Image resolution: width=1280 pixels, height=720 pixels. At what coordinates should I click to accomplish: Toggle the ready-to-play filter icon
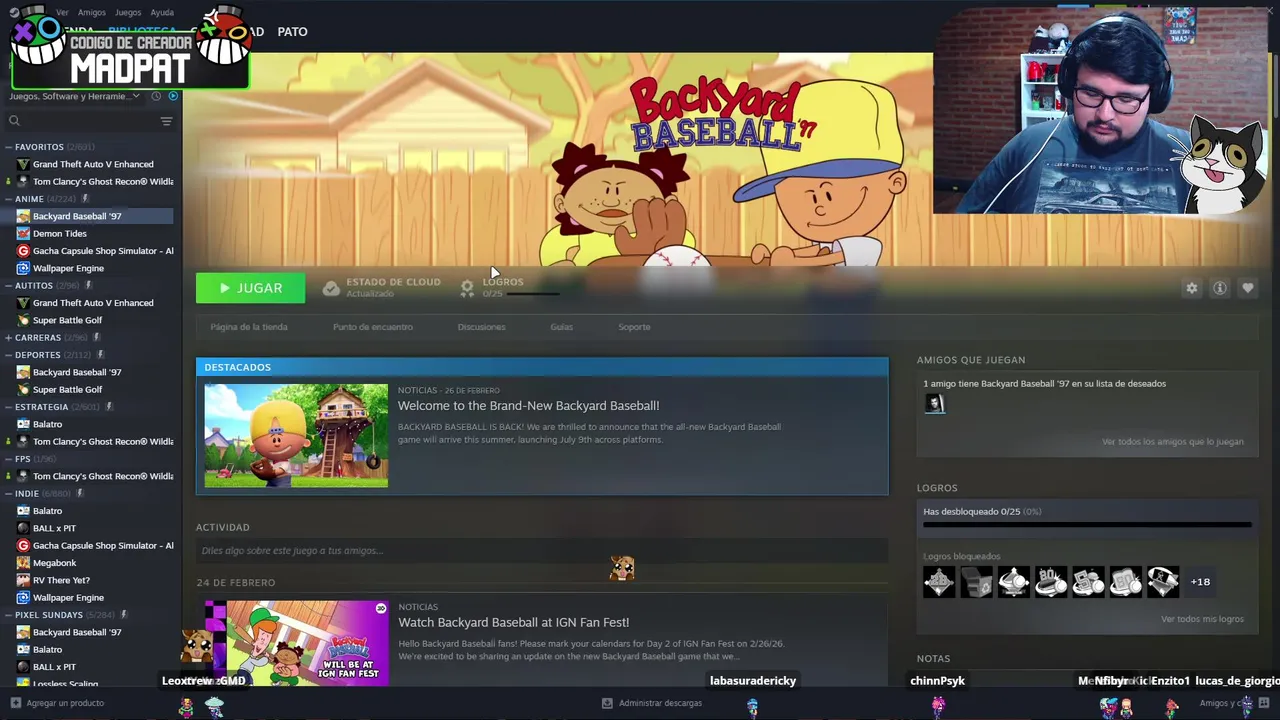173,96
